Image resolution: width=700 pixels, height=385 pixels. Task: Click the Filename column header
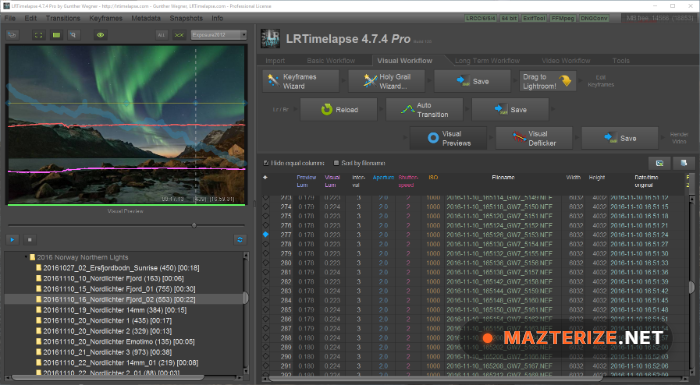503,177
